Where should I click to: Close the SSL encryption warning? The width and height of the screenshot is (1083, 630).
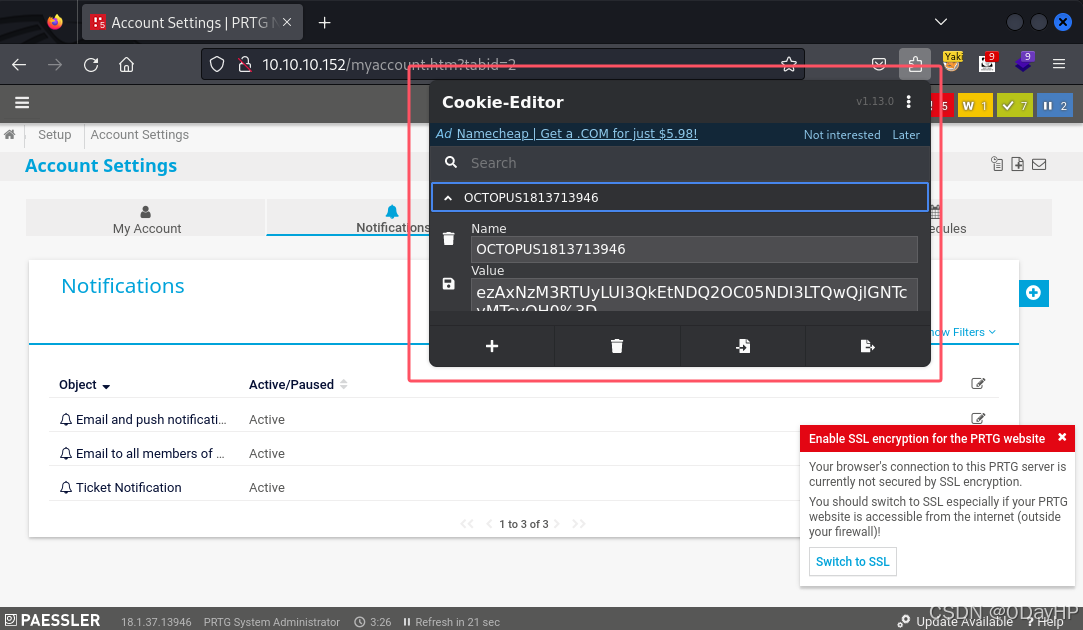(1062, 437)
